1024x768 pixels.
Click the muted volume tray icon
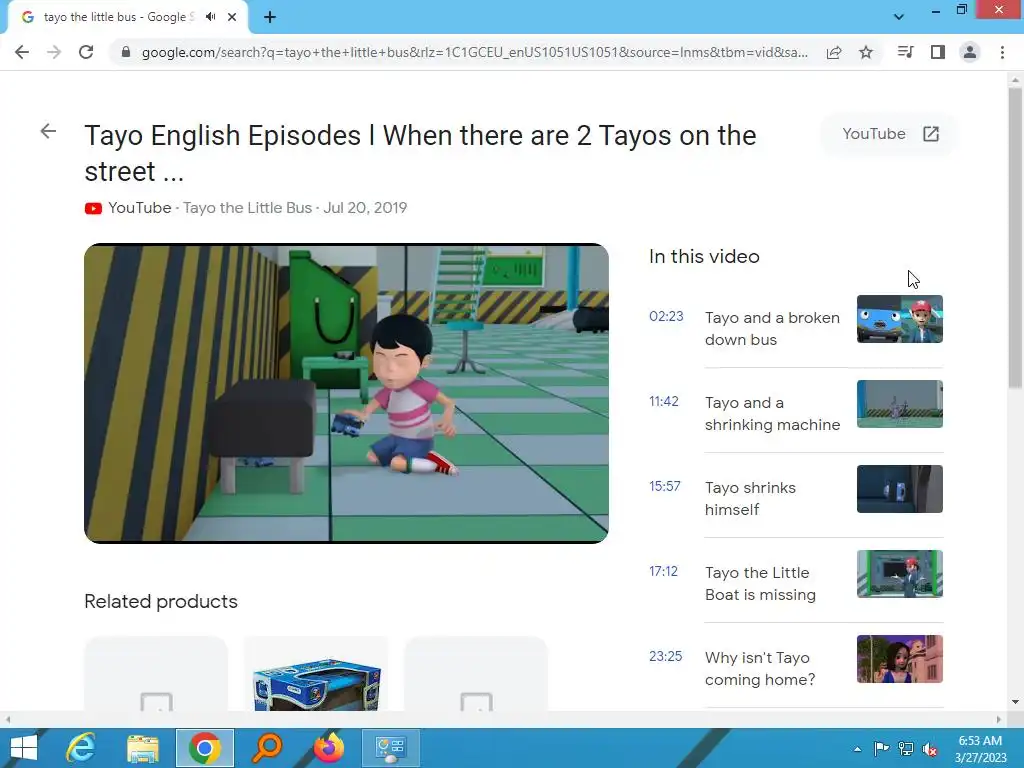[x=930, y=749]
